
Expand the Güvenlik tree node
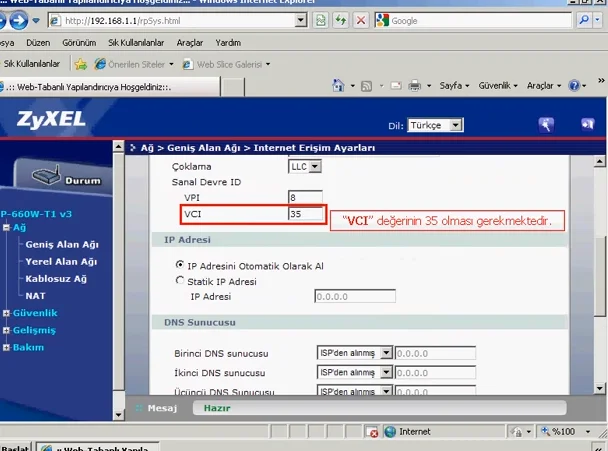tap(6, 313)
